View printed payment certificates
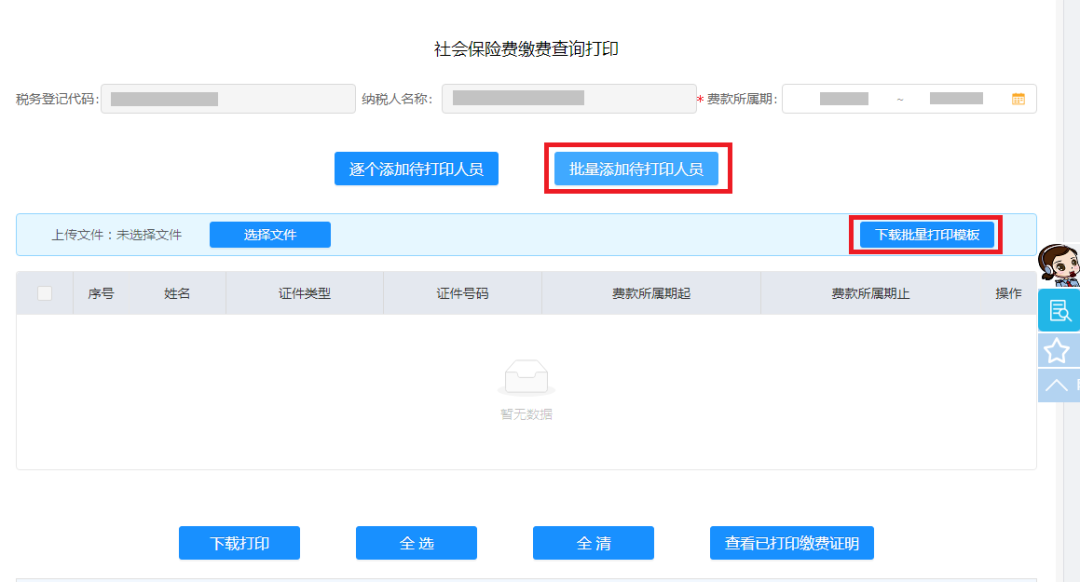 pos(791,543)
